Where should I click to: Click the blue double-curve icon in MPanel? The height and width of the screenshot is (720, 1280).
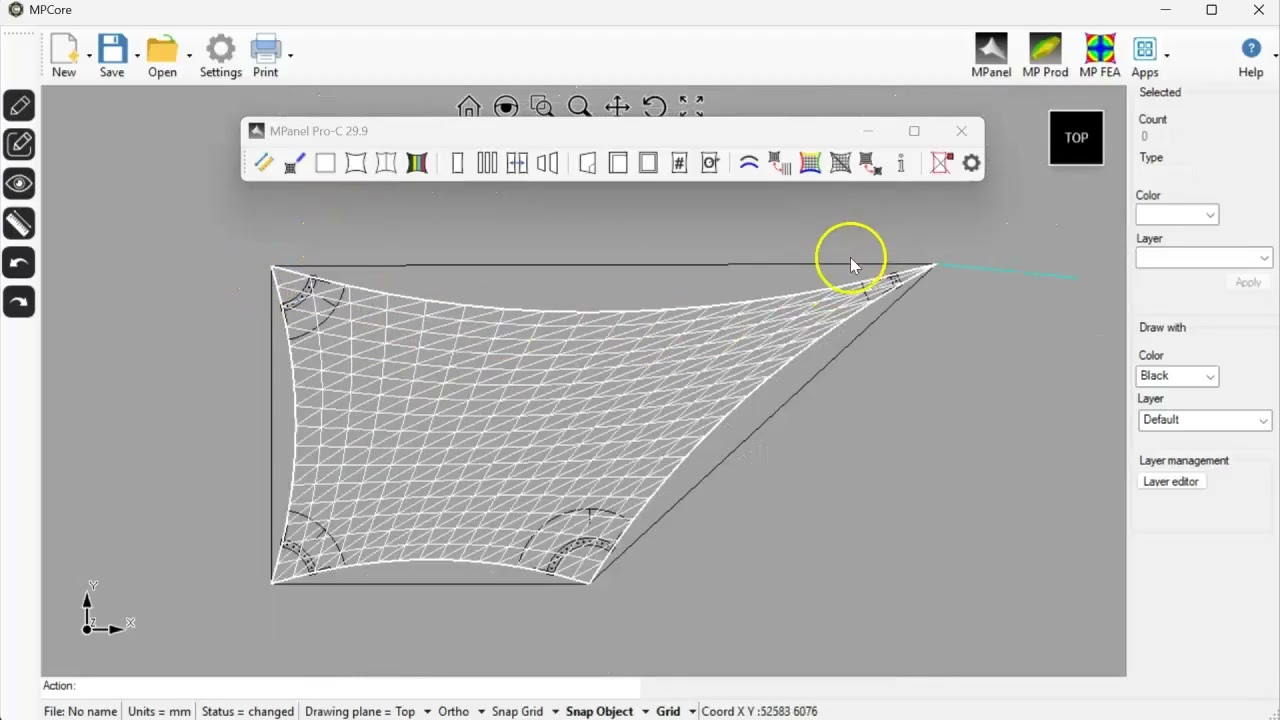click(749, 163)
